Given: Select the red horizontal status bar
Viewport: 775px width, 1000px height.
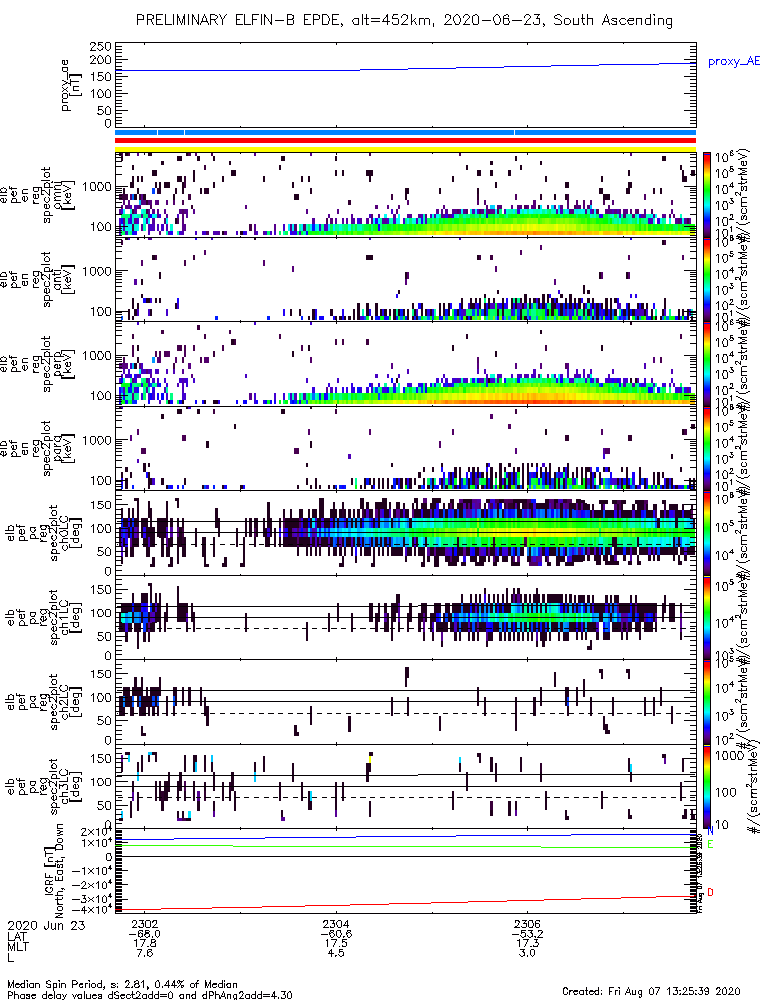Looking at the screenshot, I should point(406,141).
